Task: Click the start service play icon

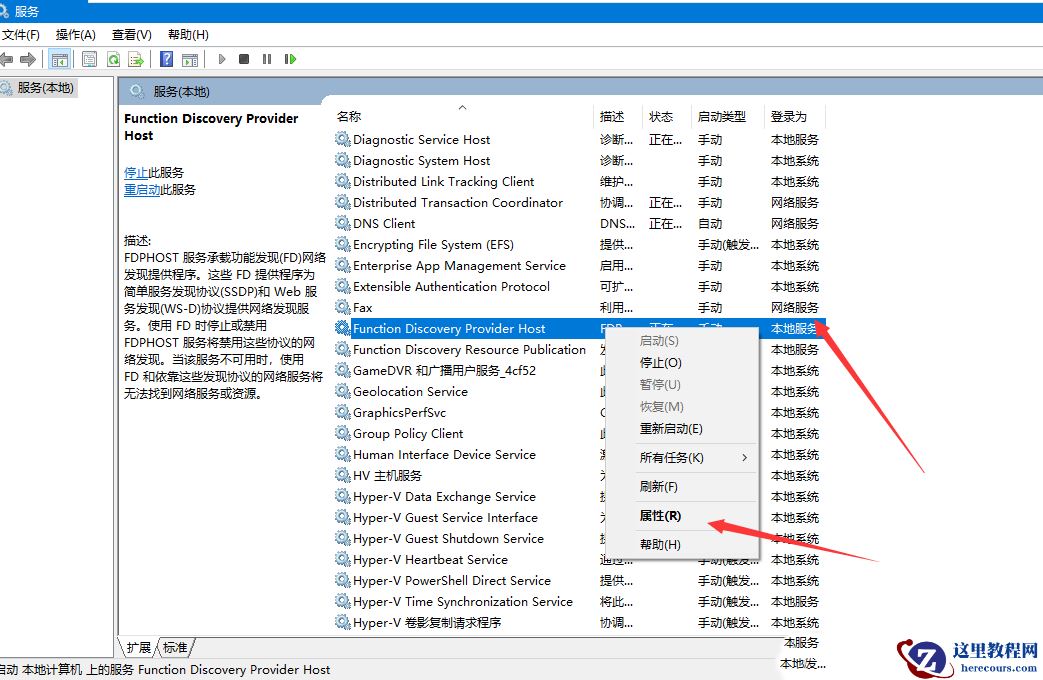Action: tap(222, 59)
